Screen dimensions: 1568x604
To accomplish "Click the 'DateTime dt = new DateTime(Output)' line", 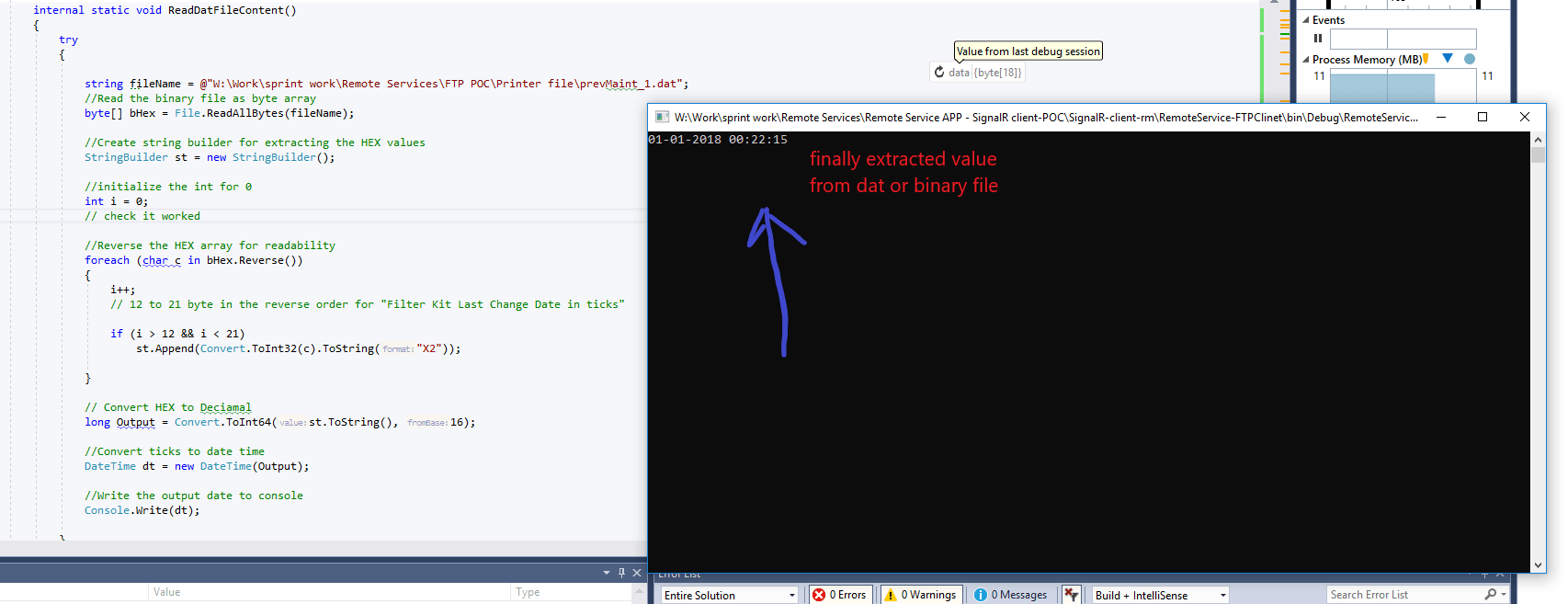I will (197, 466).
